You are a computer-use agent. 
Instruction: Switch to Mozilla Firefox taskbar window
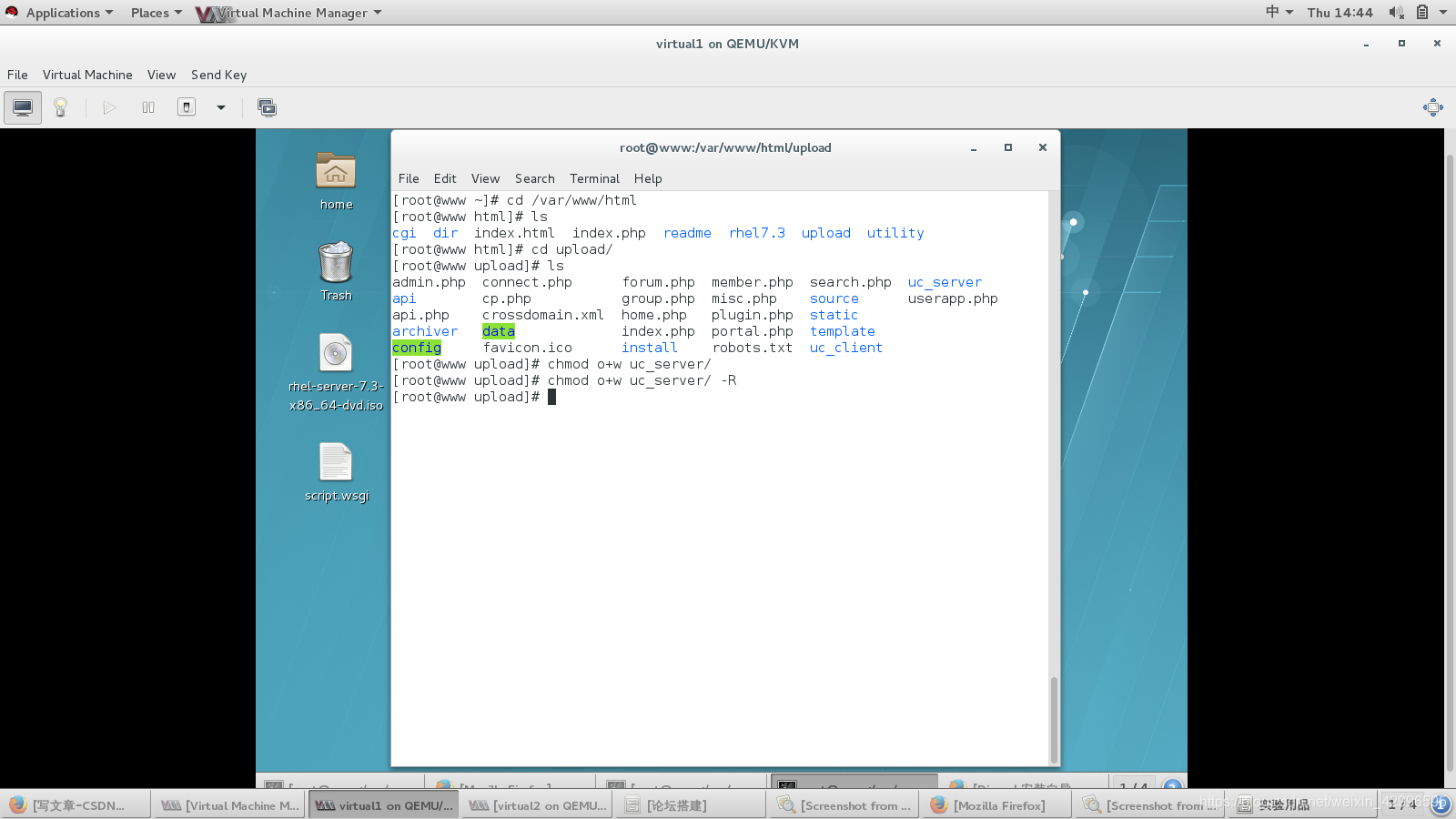pos(996,805)
